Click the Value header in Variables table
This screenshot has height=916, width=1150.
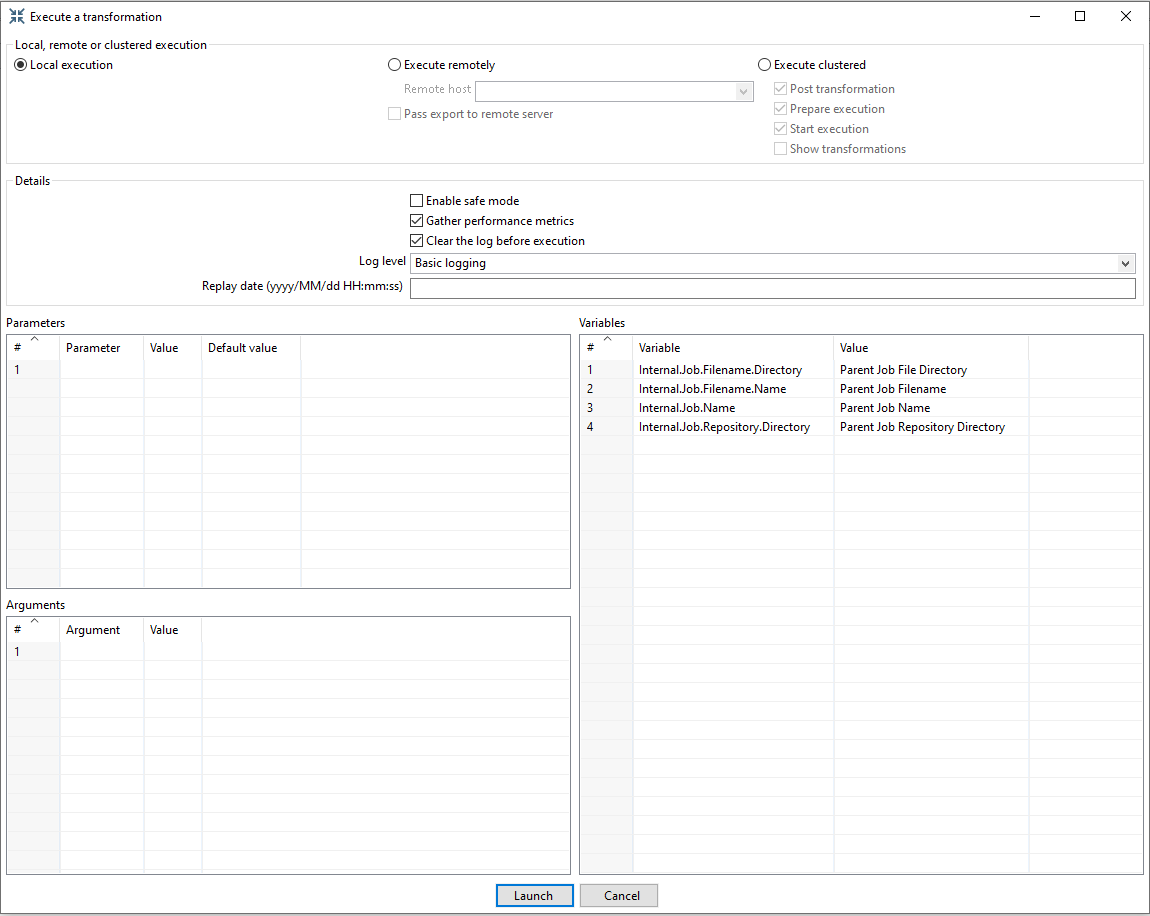pos(931,348)
